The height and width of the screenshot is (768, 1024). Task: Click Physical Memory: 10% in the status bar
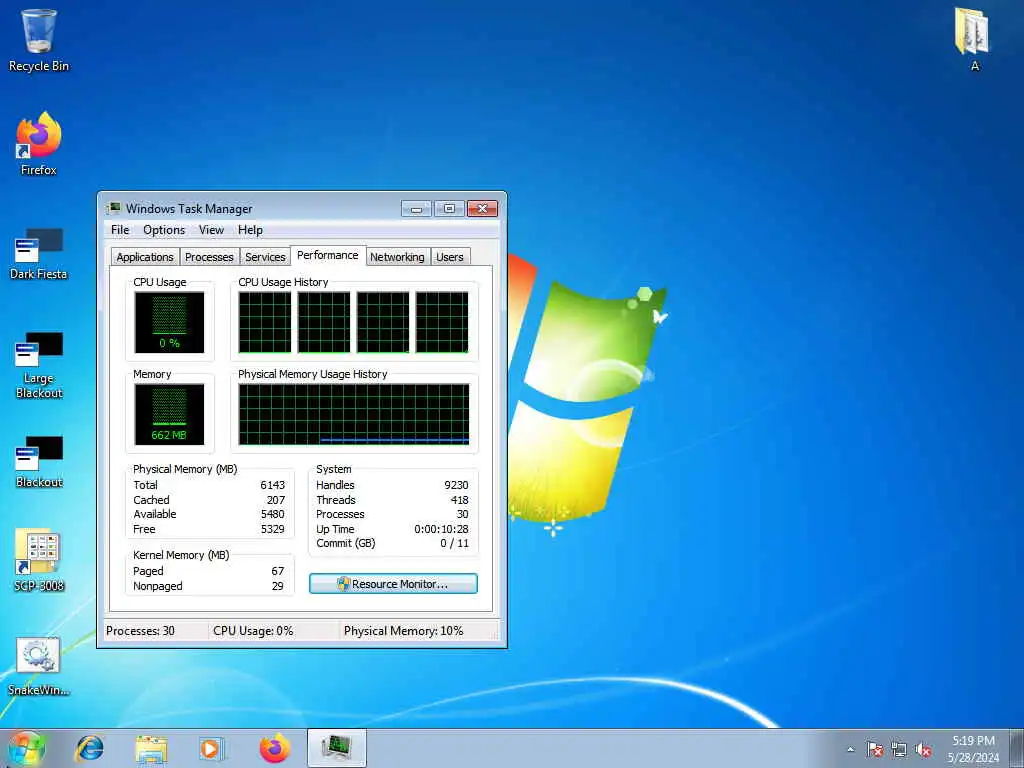point(404,631)
